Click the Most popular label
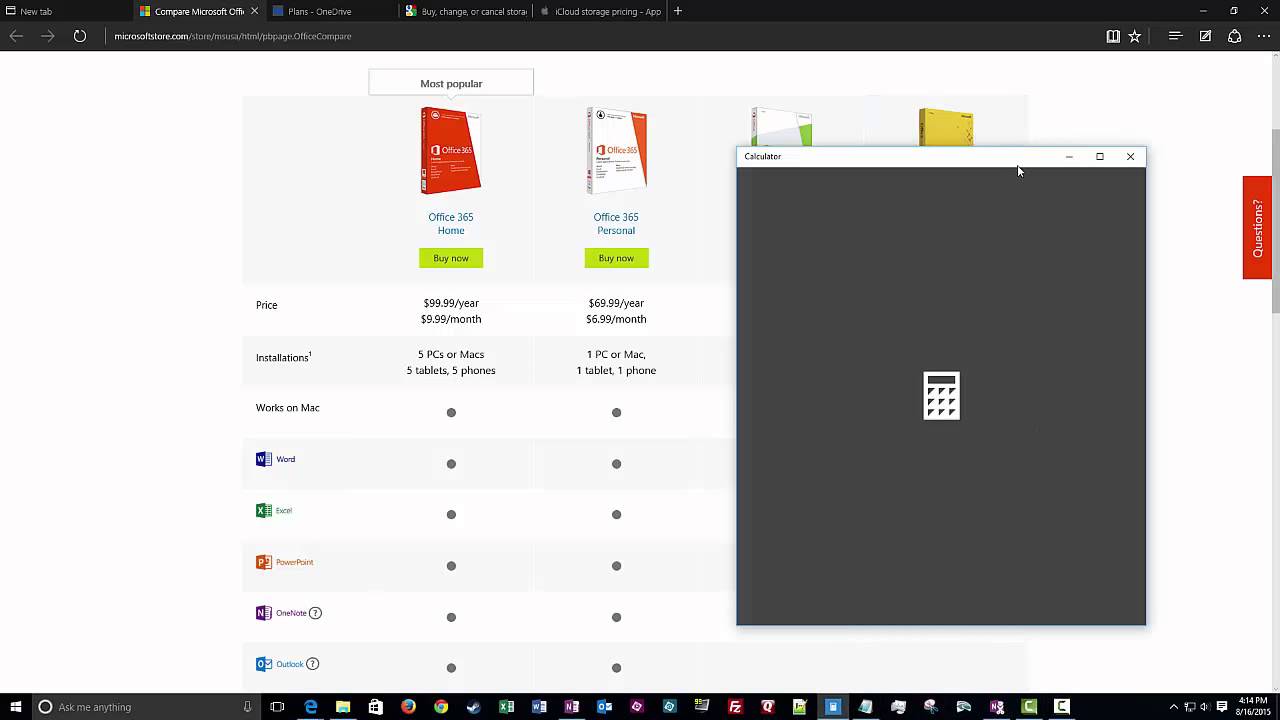1280x720 pixels. (451, 84)
